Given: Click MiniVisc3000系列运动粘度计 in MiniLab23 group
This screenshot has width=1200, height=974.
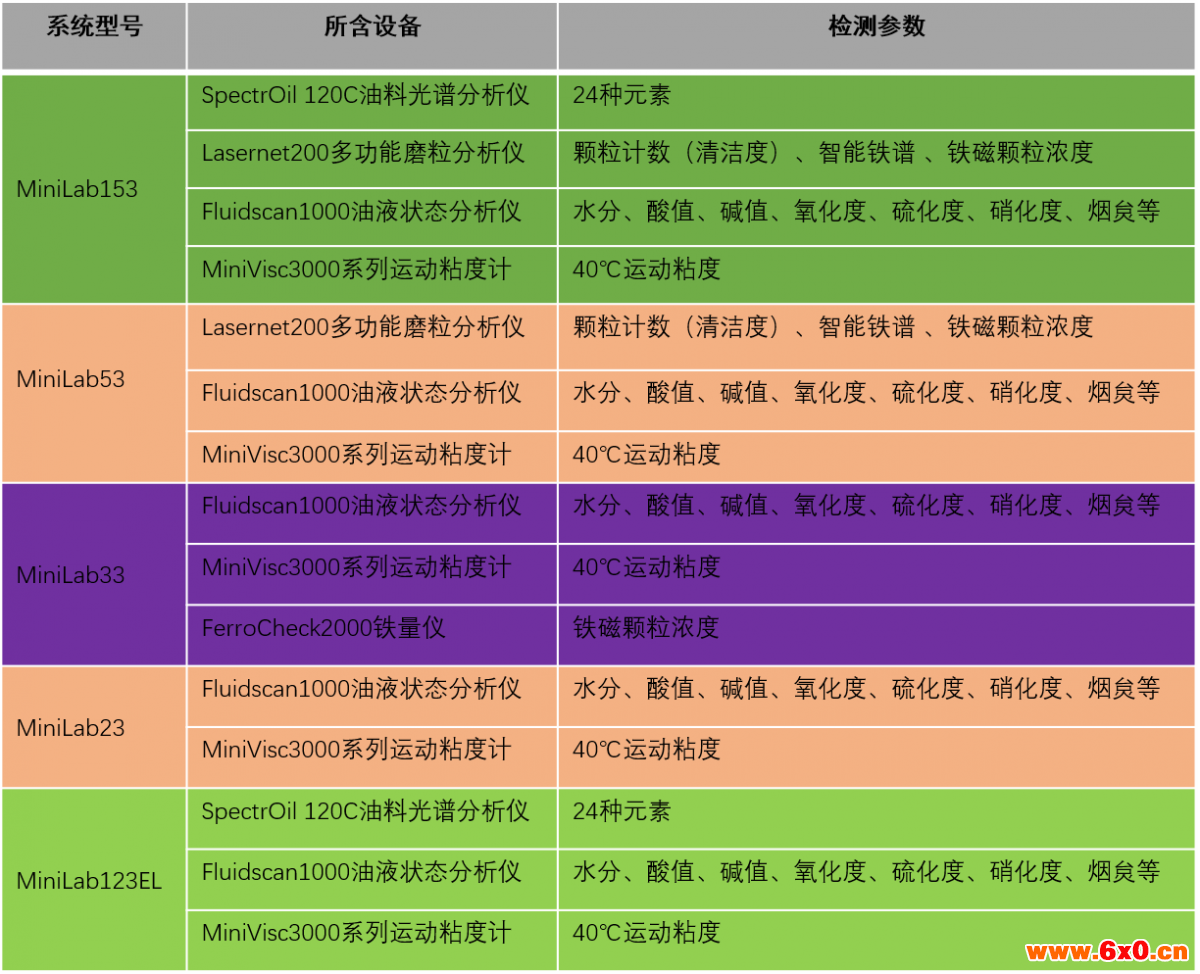Looking at the screenshot, I should coord(372,757).
